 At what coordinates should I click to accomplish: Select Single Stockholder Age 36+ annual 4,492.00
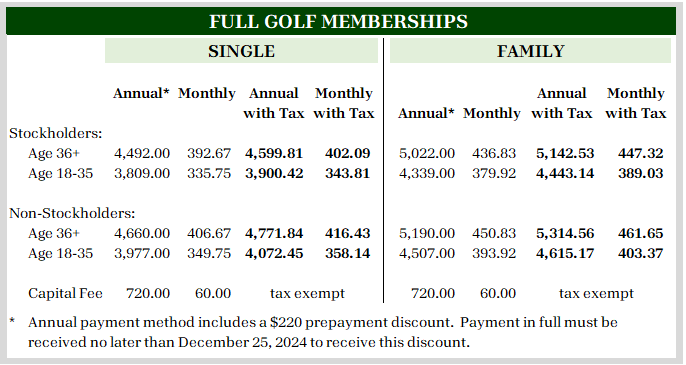tap(142, 153)
